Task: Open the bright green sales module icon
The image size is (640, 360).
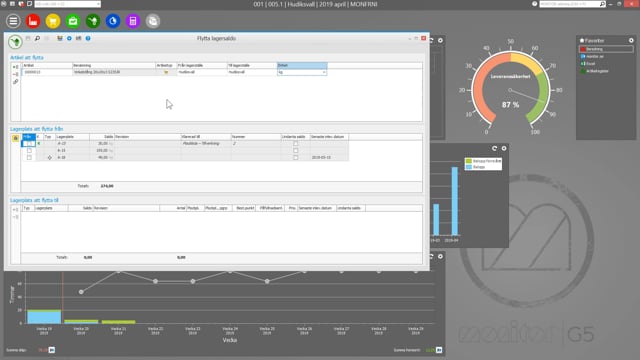Action: coord(73,21)
